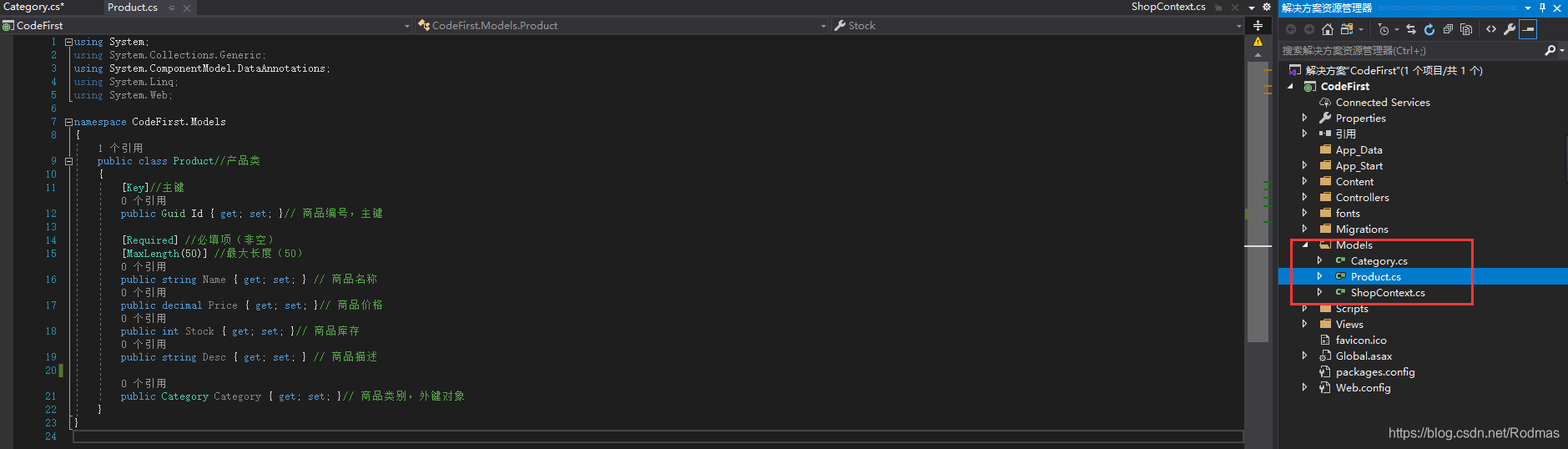Click the editor vertical scrollbar thumb

coord(1258,200)
